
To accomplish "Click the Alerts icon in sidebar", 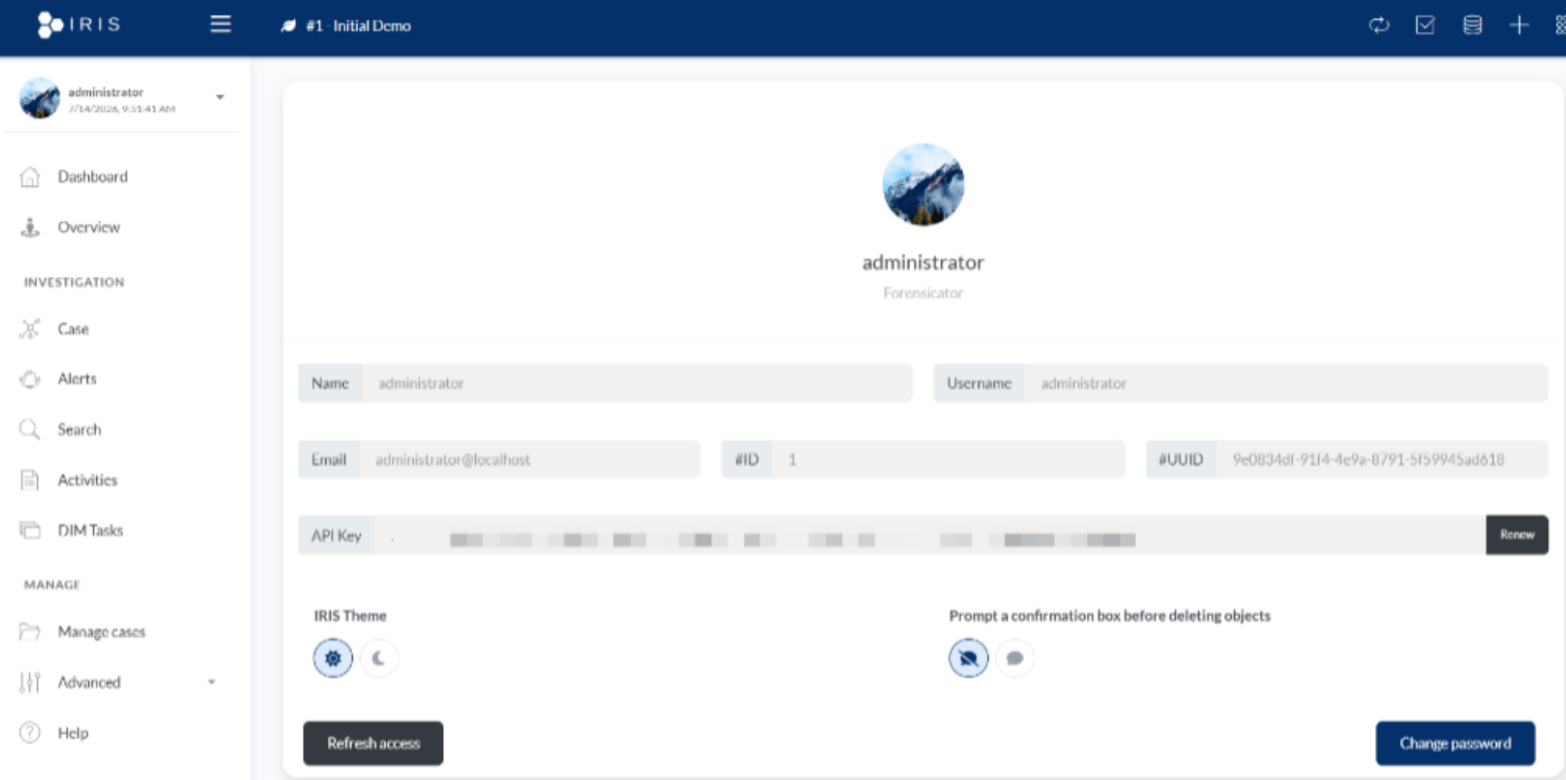I will (x=30, y=379).
